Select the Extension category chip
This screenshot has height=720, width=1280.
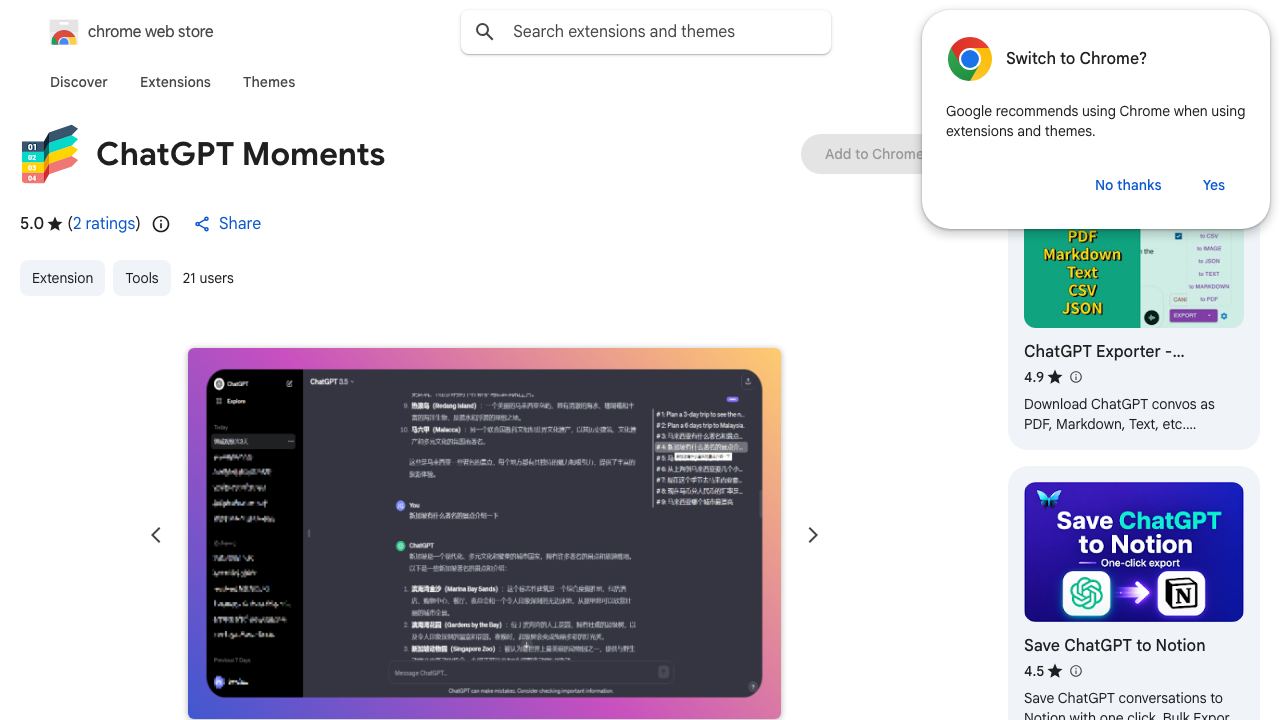62,278
